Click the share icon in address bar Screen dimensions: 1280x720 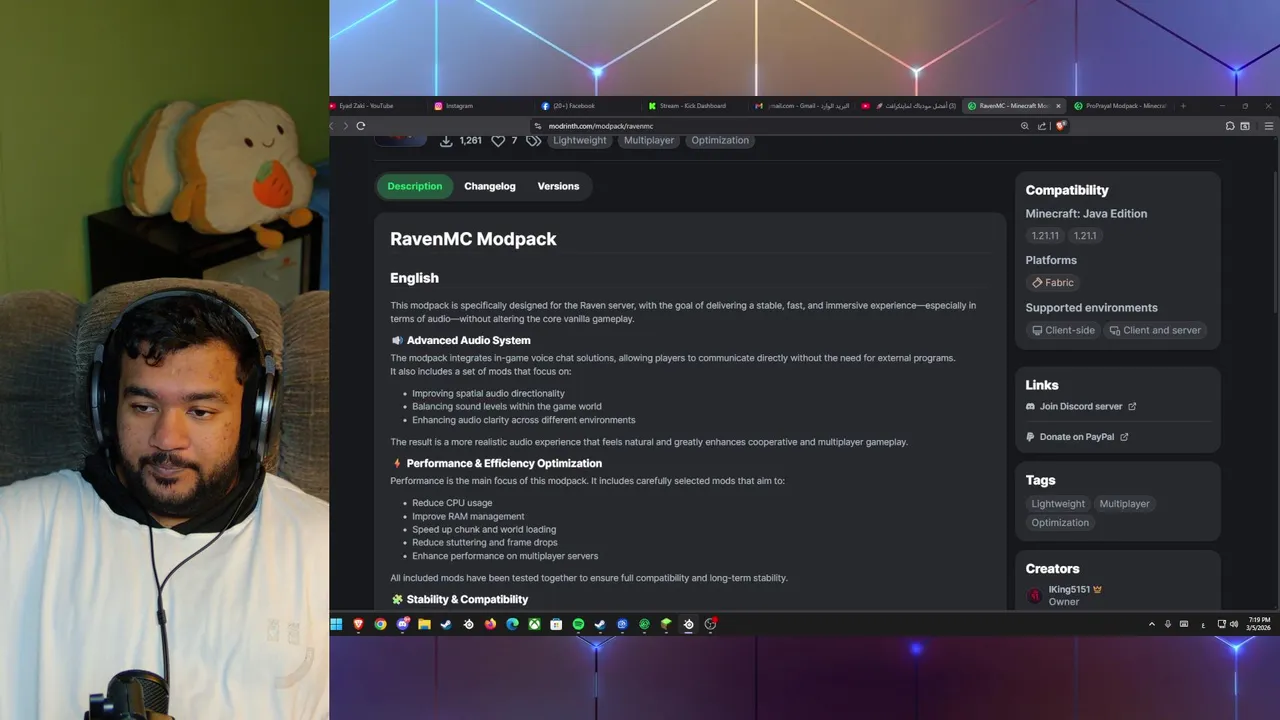pyautogui.click(x=1042, y=126)
